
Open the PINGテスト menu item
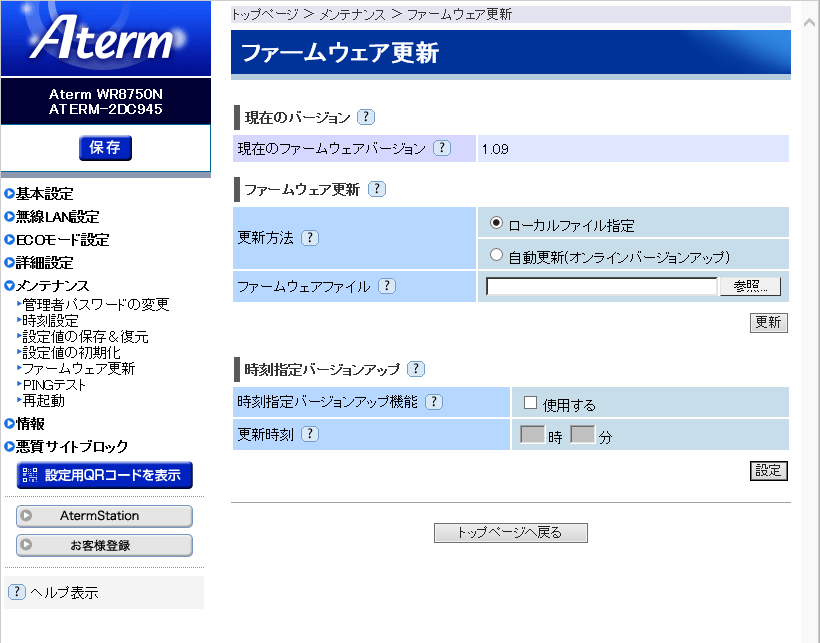(x=54, y=385)
